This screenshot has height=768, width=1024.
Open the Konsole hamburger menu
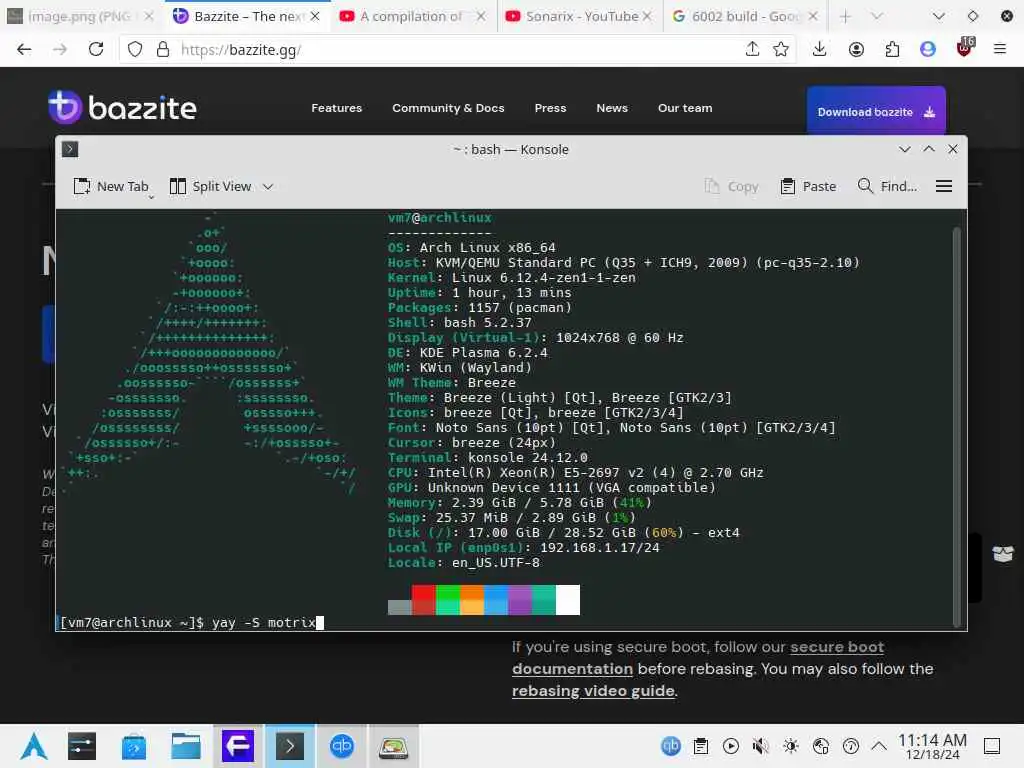coord(944,187)
